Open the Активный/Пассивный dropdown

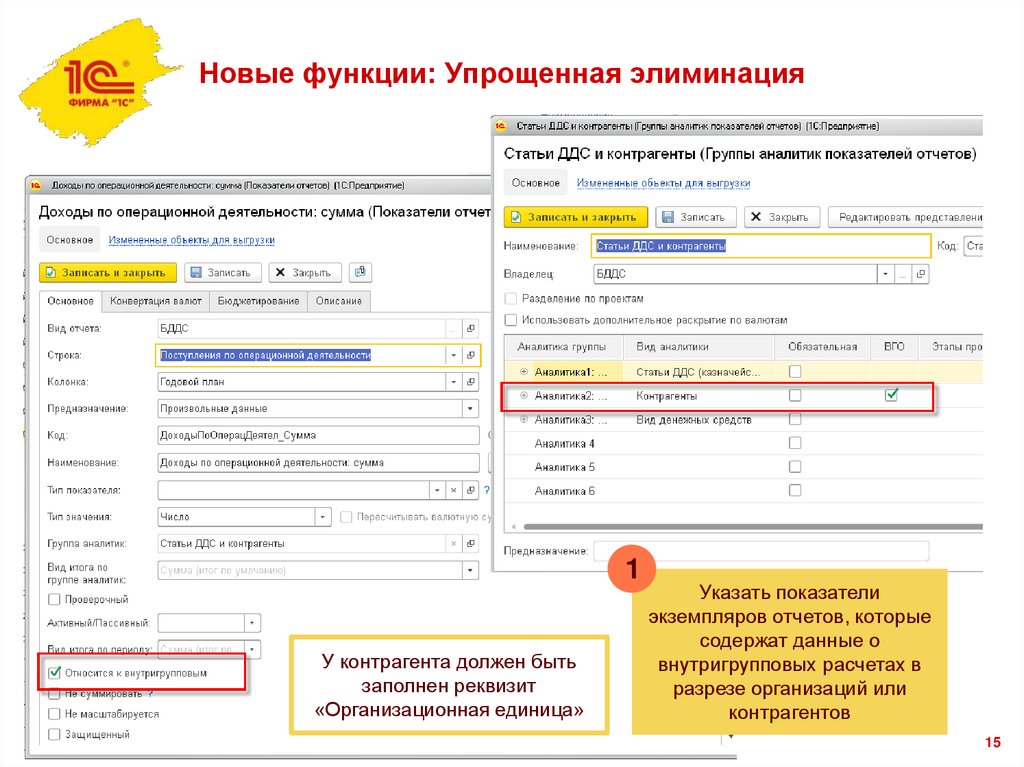(252, 623)
